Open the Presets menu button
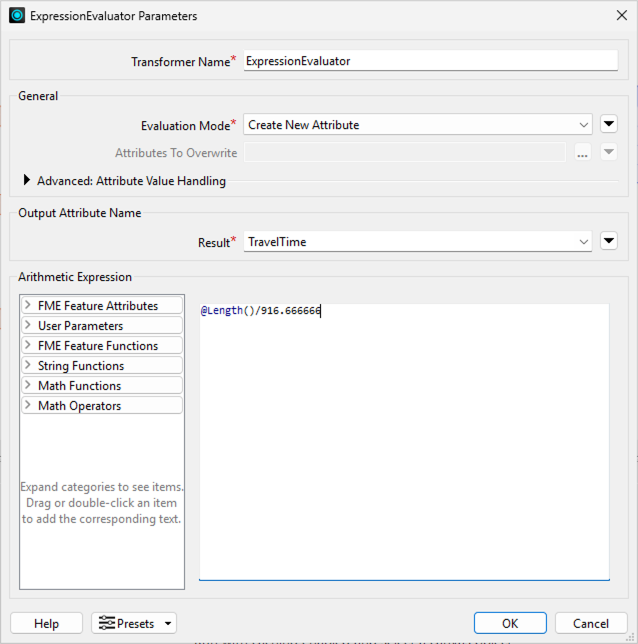The height and width of the screenshot is (644, 638). pyautogui.click(x=134, y=623)
